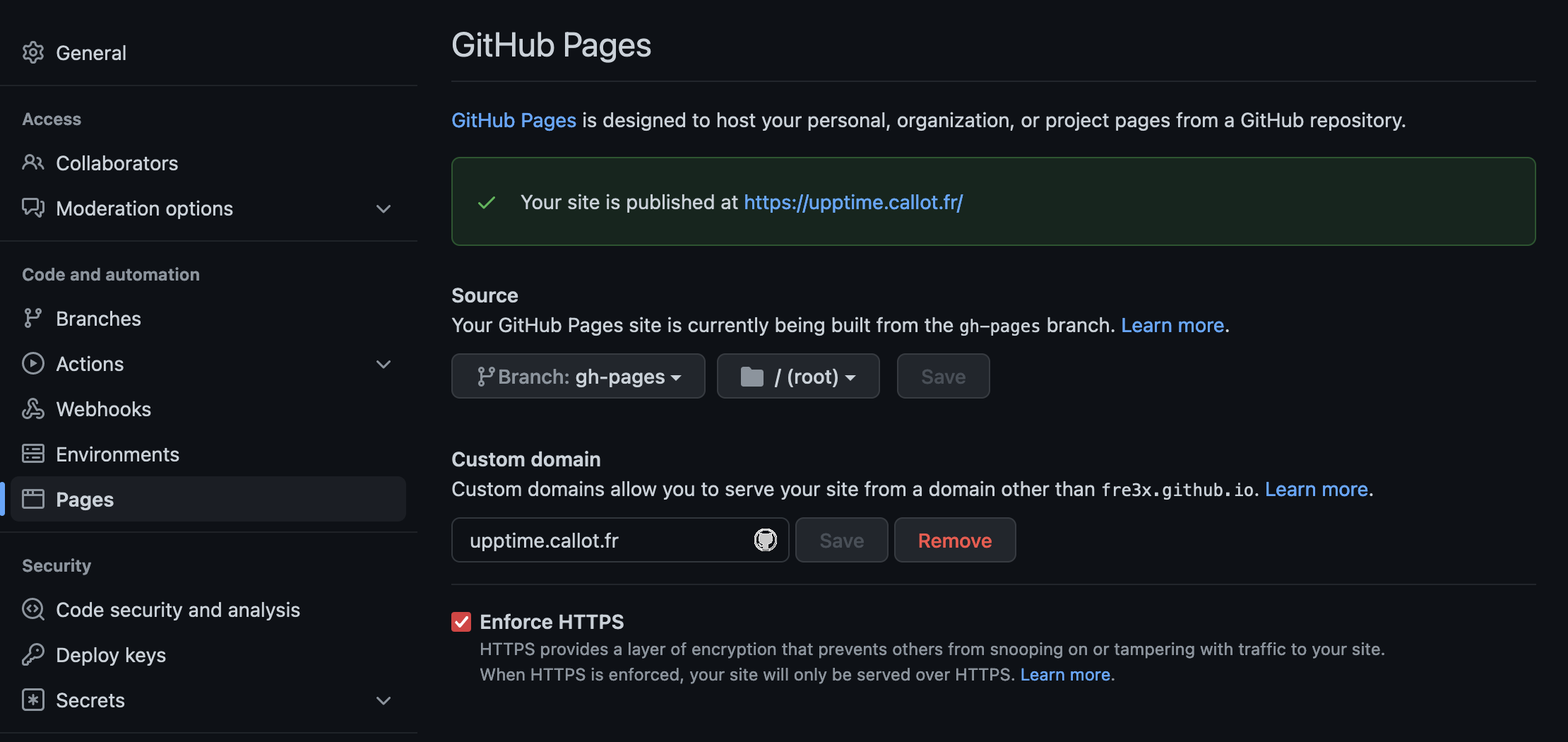Uncheck the Enforce HTTPS checkbox

tap(461, 622)
